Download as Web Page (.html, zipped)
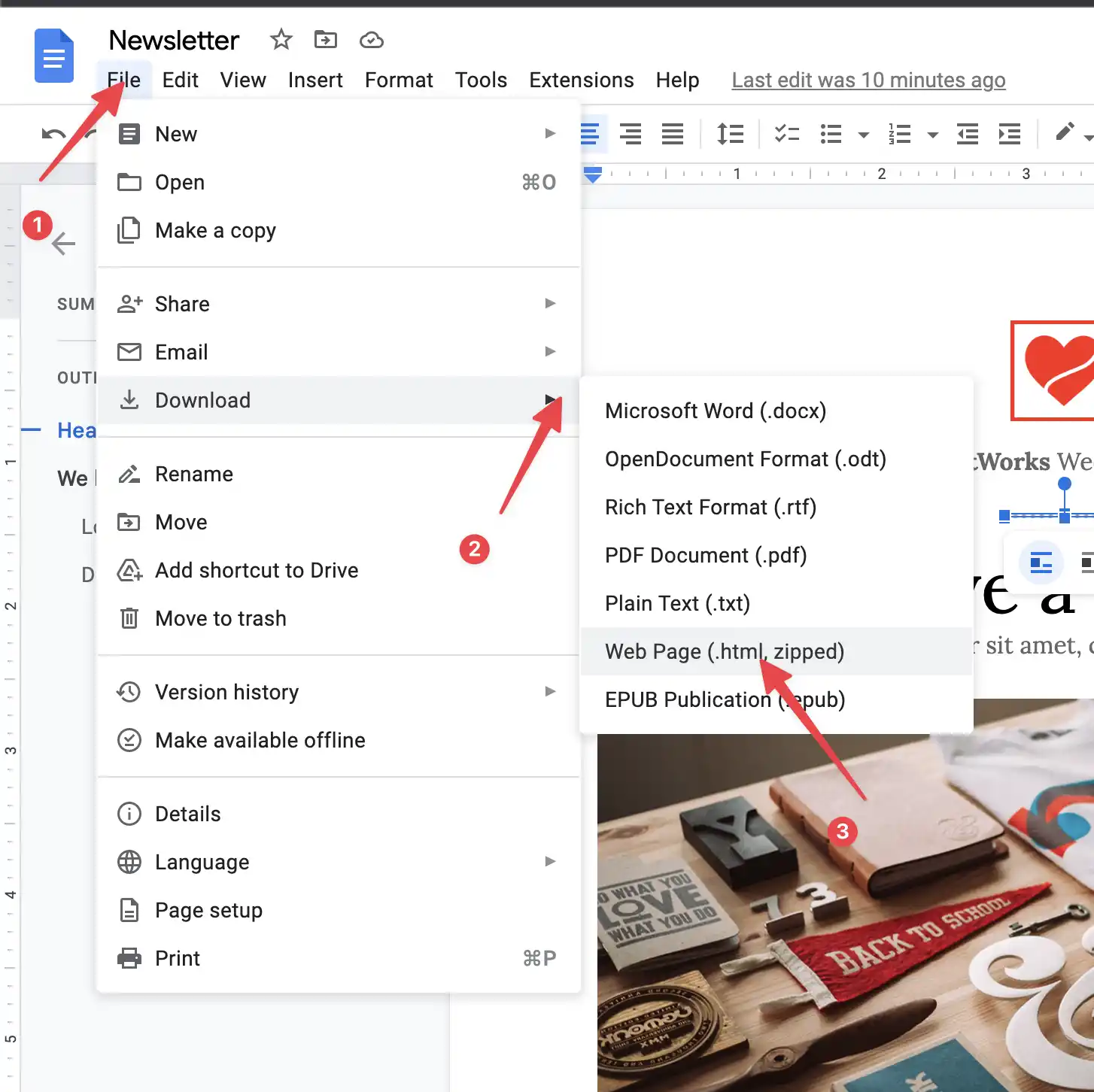 point(776,651)
